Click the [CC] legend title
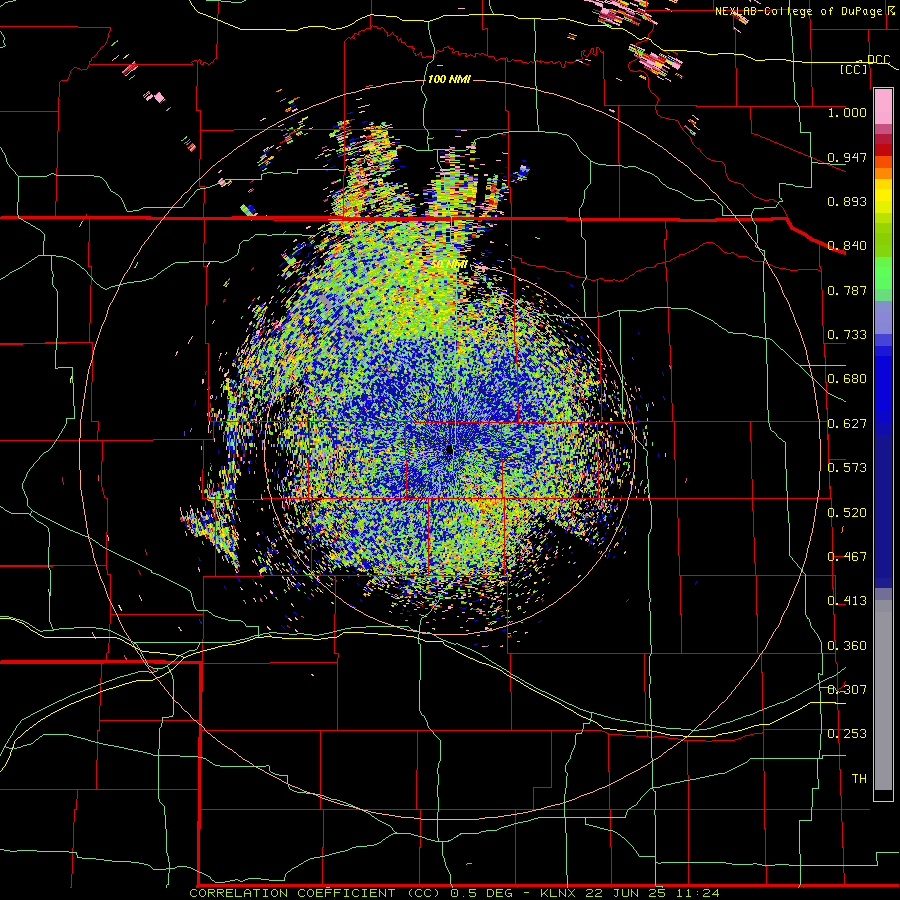This screenshot has height=900, width=900. (x=854, y=69)
